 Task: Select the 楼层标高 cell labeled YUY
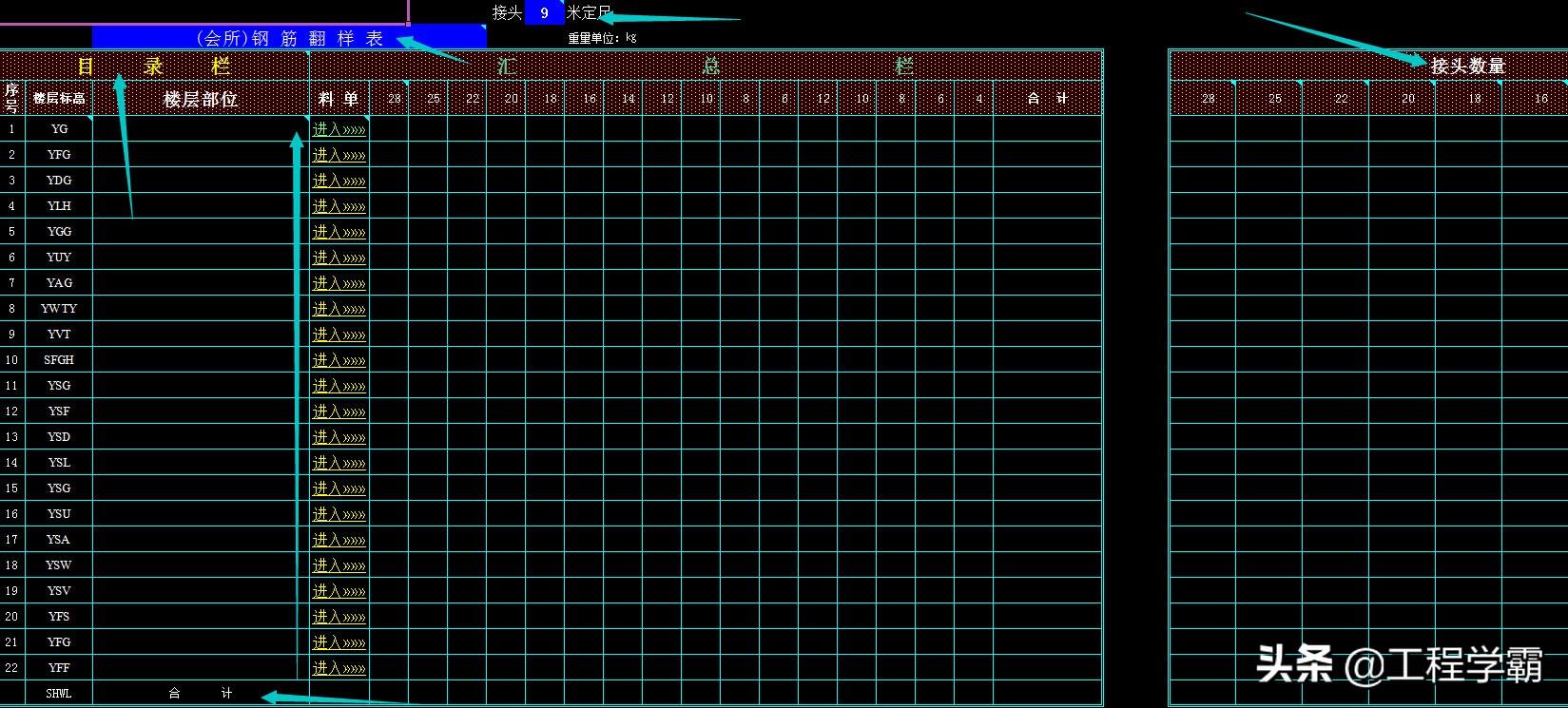(x=59, y=258)
